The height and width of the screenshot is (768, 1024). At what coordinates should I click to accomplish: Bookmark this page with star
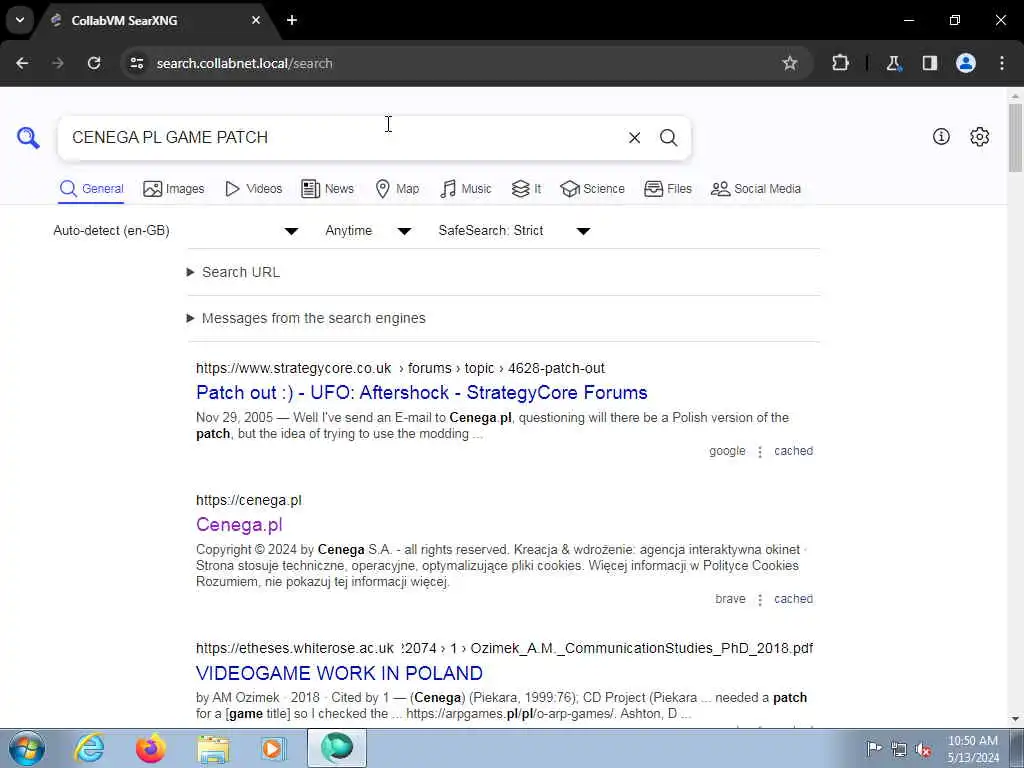(x=790, y=63)
